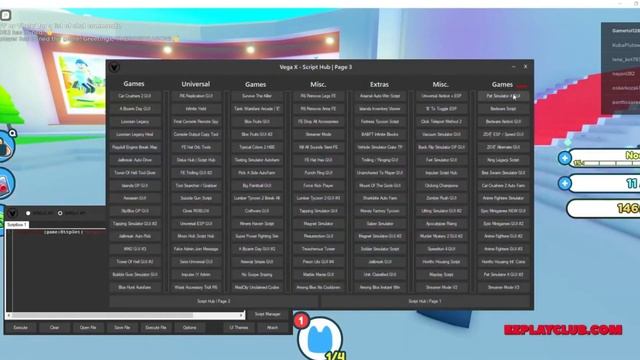Click the red notification badge showing 1
The height and width of the screenshot is (360, 640).
coord(301,320)
